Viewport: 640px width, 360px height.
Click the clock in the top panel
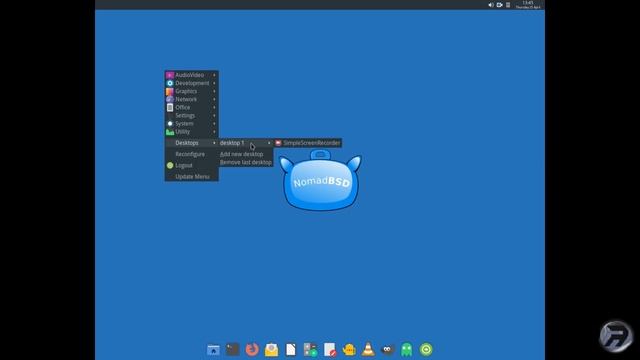528,5
